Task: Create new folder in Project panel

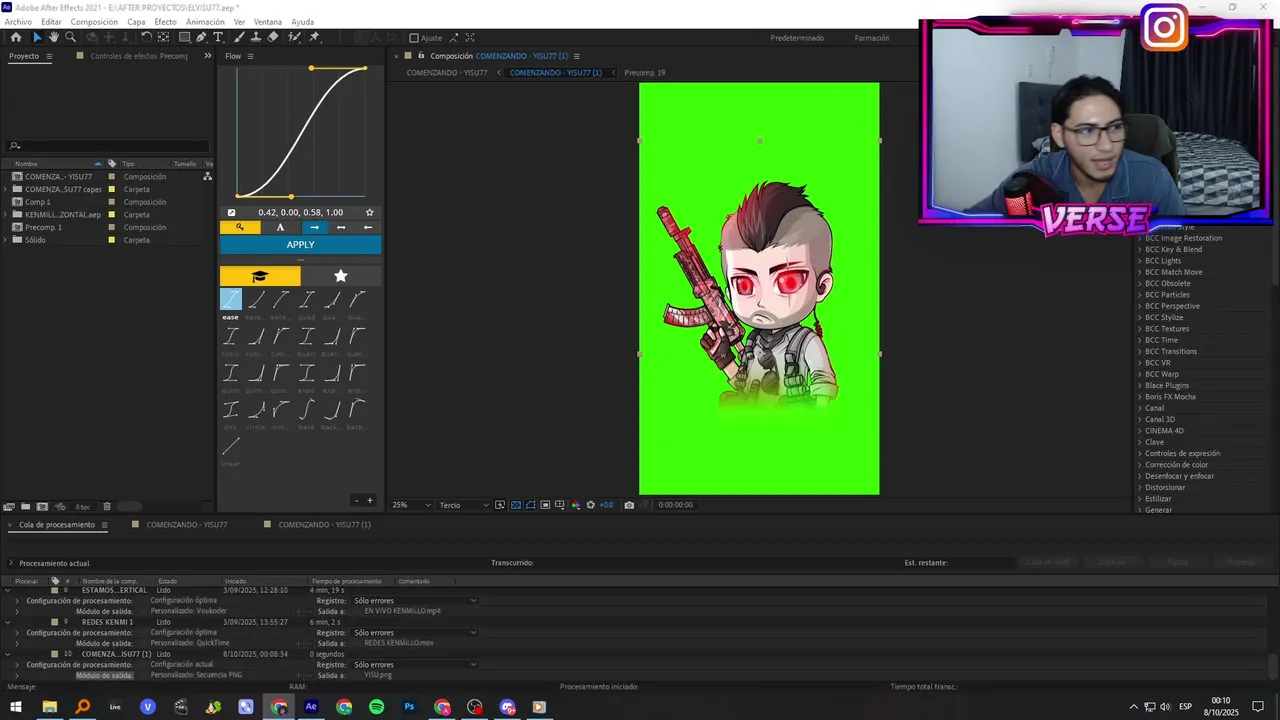Action: click(x=27, y=507)
